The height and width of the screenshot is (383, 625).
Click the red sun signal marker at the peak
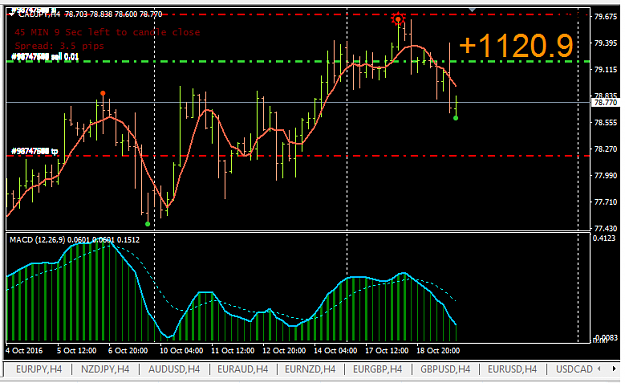click(398, 19)
